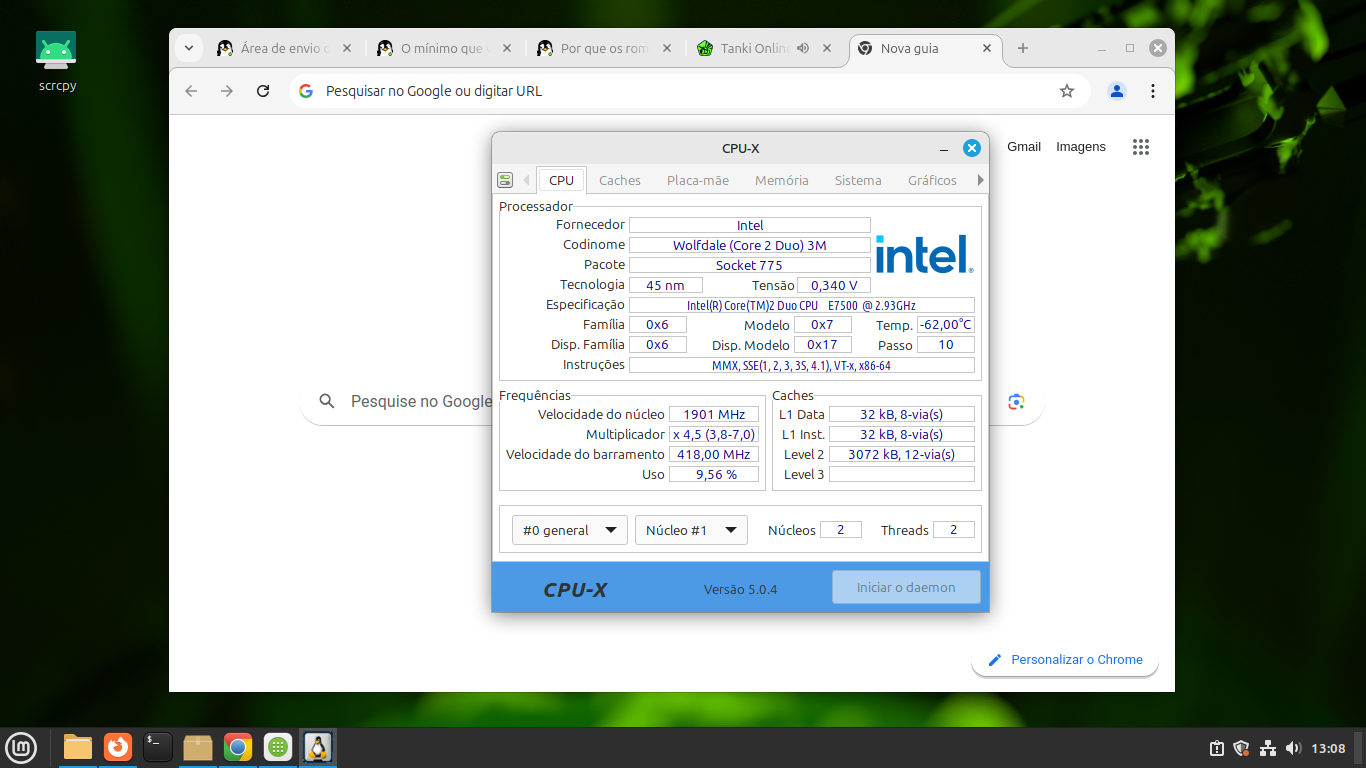
Task: Open the security shield tray icon
Action: coord(1242,748)
